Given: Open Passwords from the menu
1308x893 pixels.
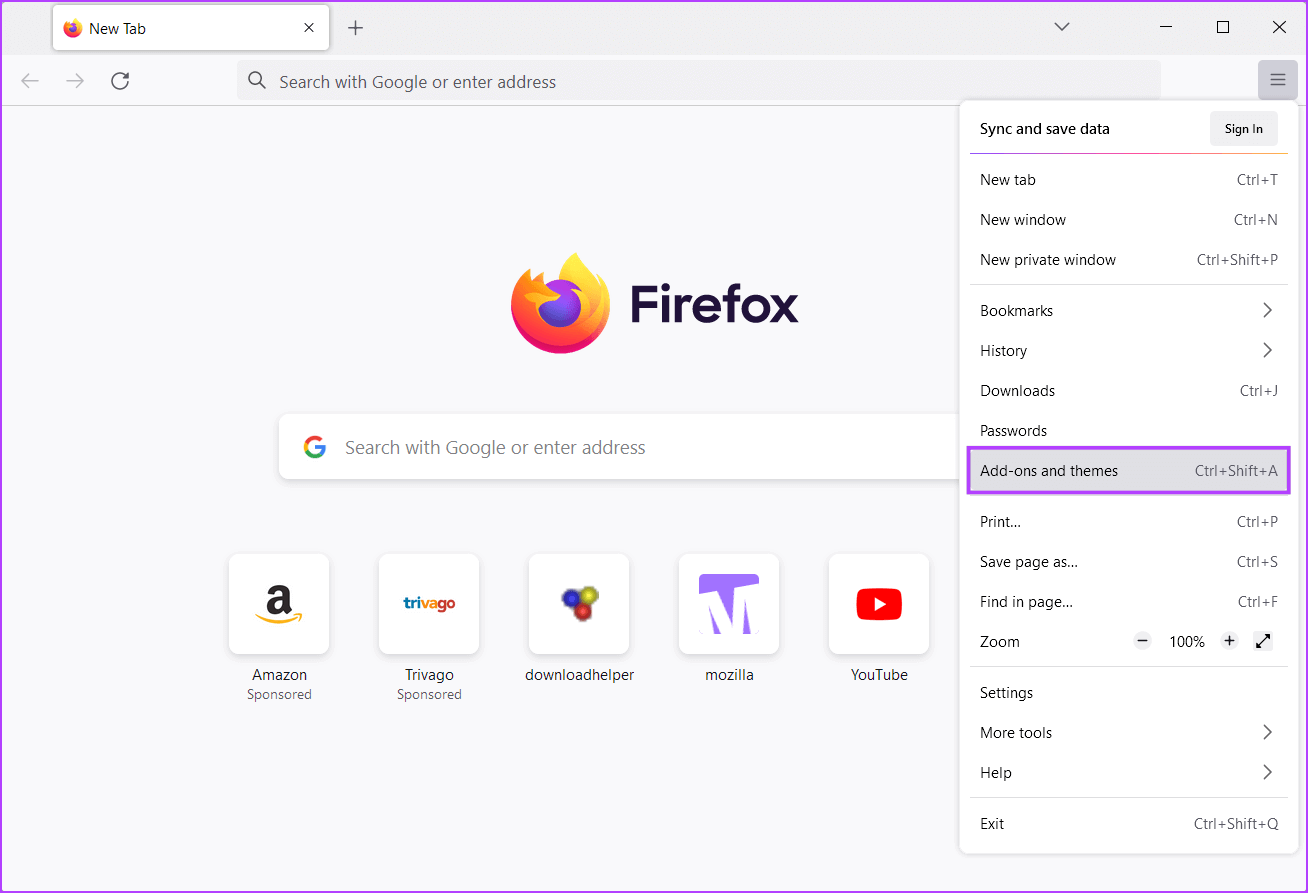Looking at the screenshot, I should tap(1129, 431).
